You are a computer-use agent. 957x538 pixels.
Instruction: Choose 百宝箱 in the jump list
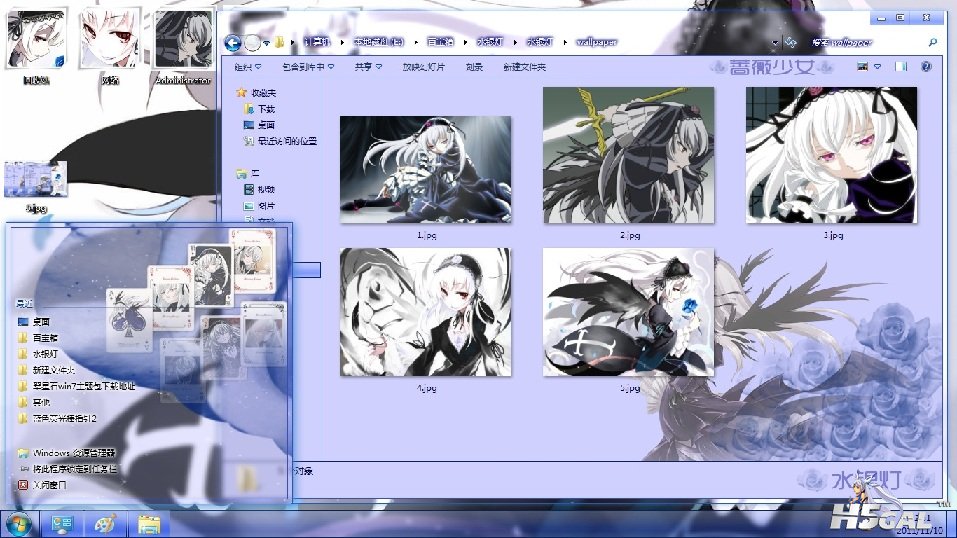click(x=45, y=338)
